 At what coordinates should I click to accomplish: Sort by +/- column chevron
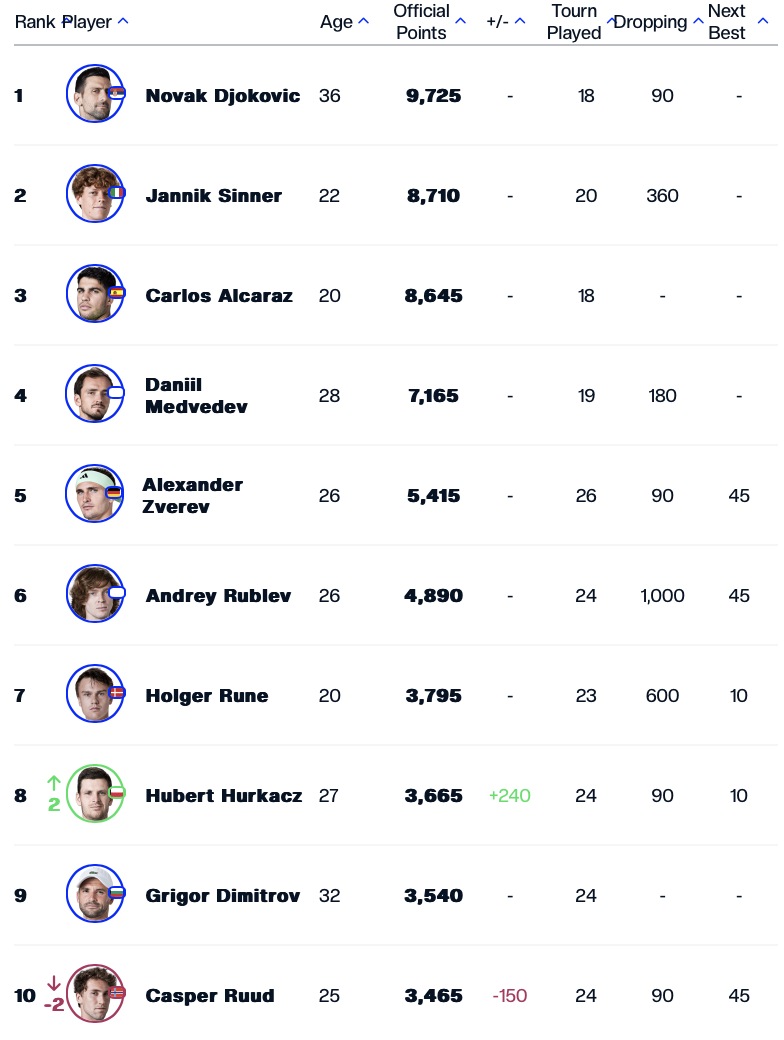(x=521, y=21)
